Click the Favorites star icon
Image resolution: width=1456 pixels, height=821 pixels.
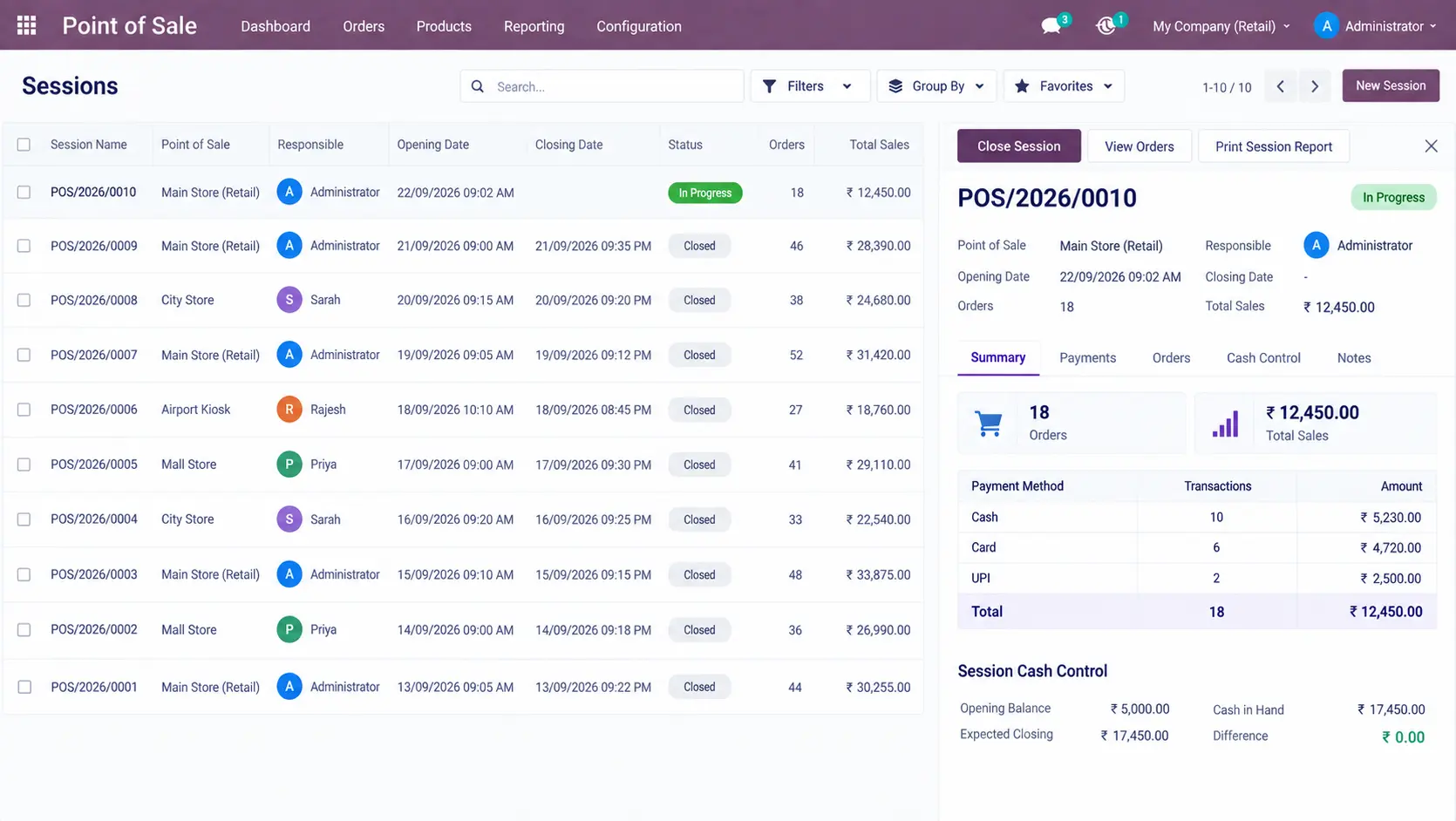click(x=1022, y=86)
